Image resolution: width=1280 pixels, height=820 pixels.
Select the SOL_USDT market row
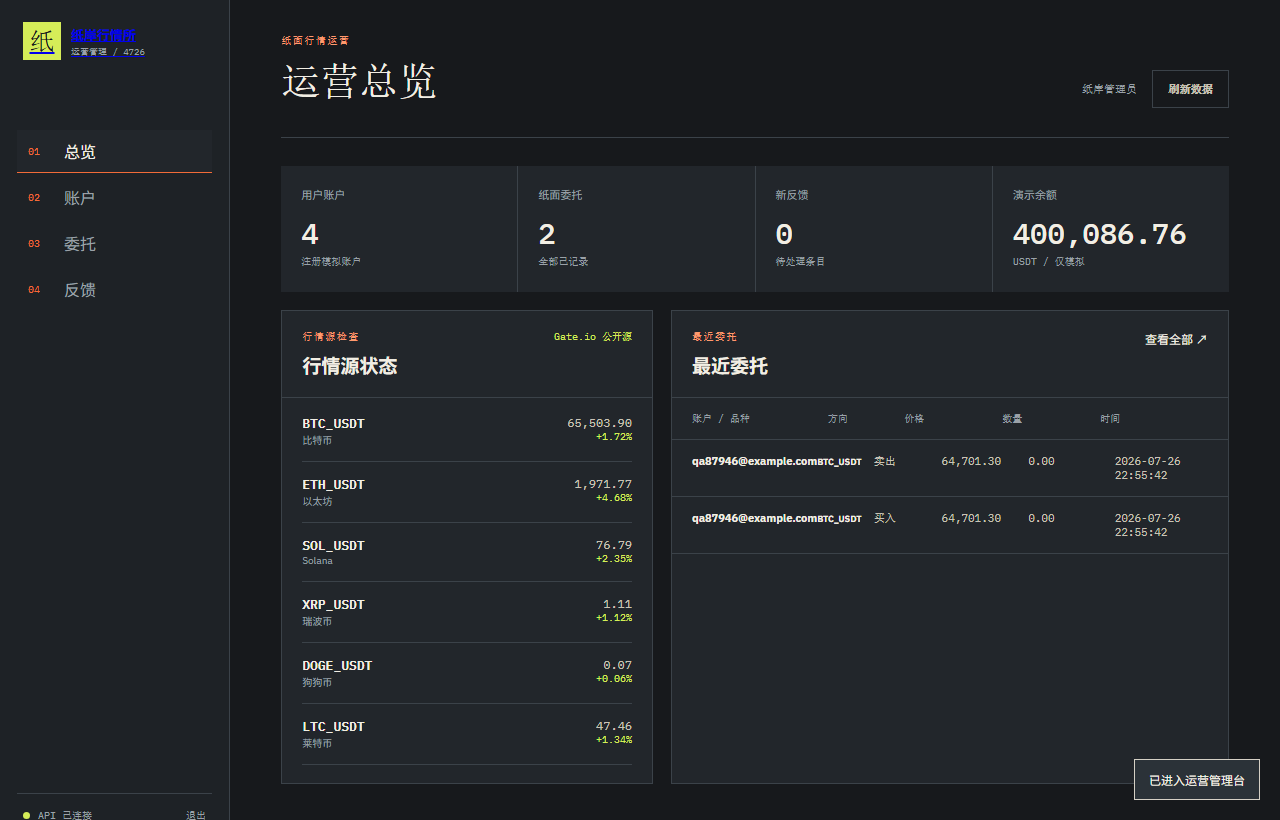tap(467, 552)
